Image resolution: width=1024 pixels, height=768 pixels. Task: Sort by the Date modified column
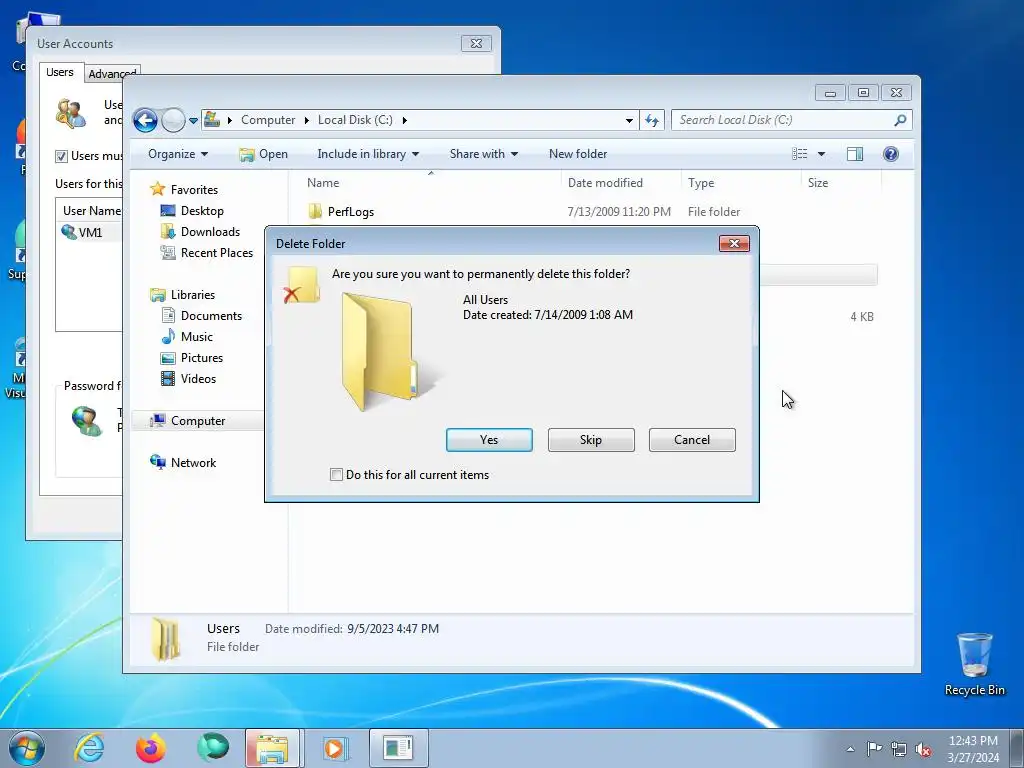point(621,183)
